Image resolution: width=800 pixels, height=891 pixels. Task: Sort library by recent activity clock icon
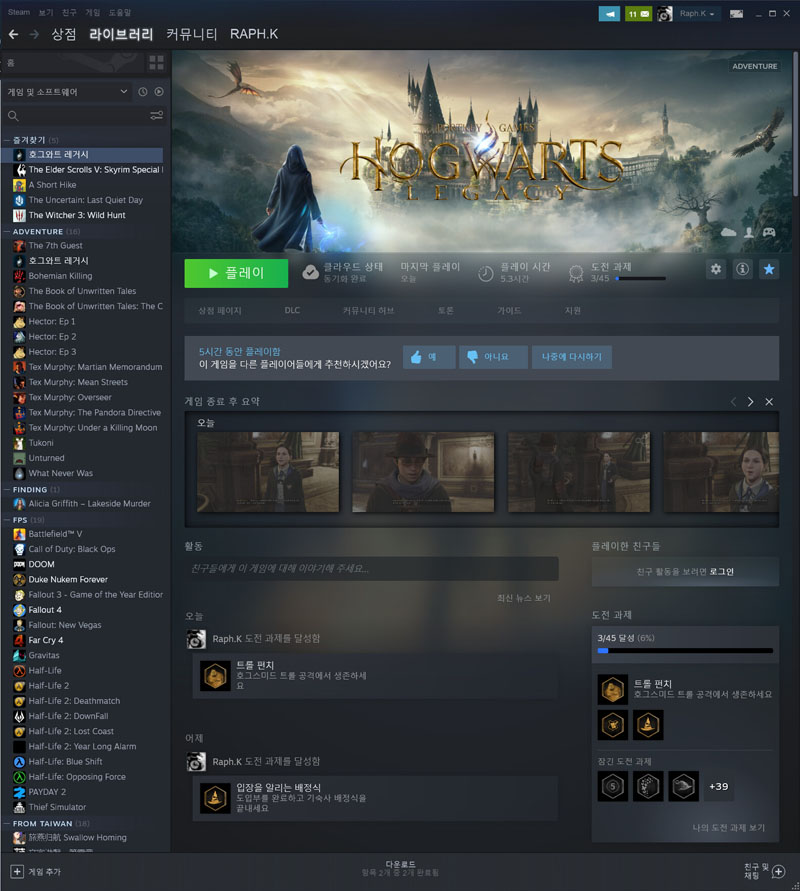point(143,91)
